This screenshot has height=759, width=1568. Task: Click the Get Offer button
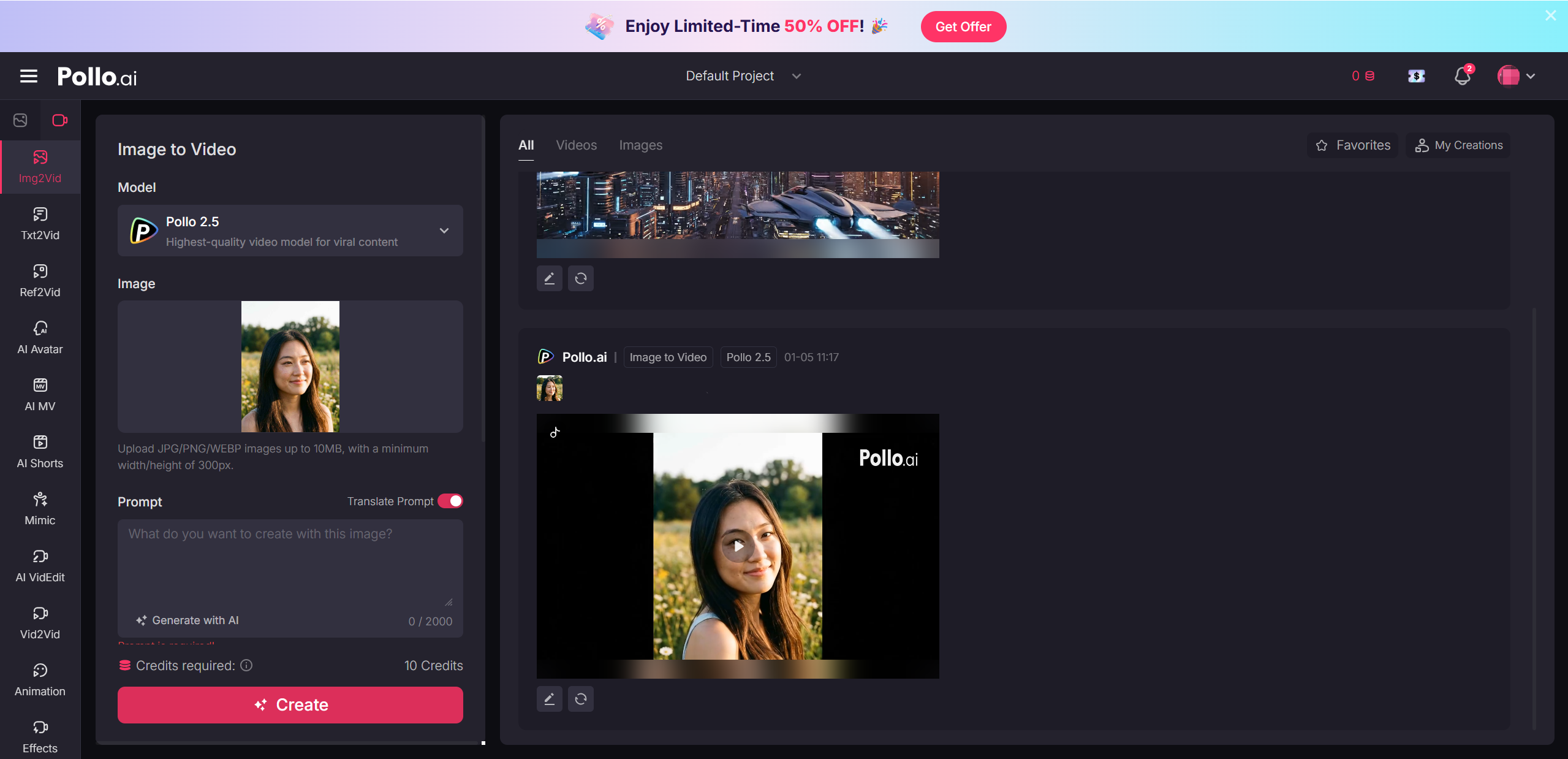click(963, 26)
